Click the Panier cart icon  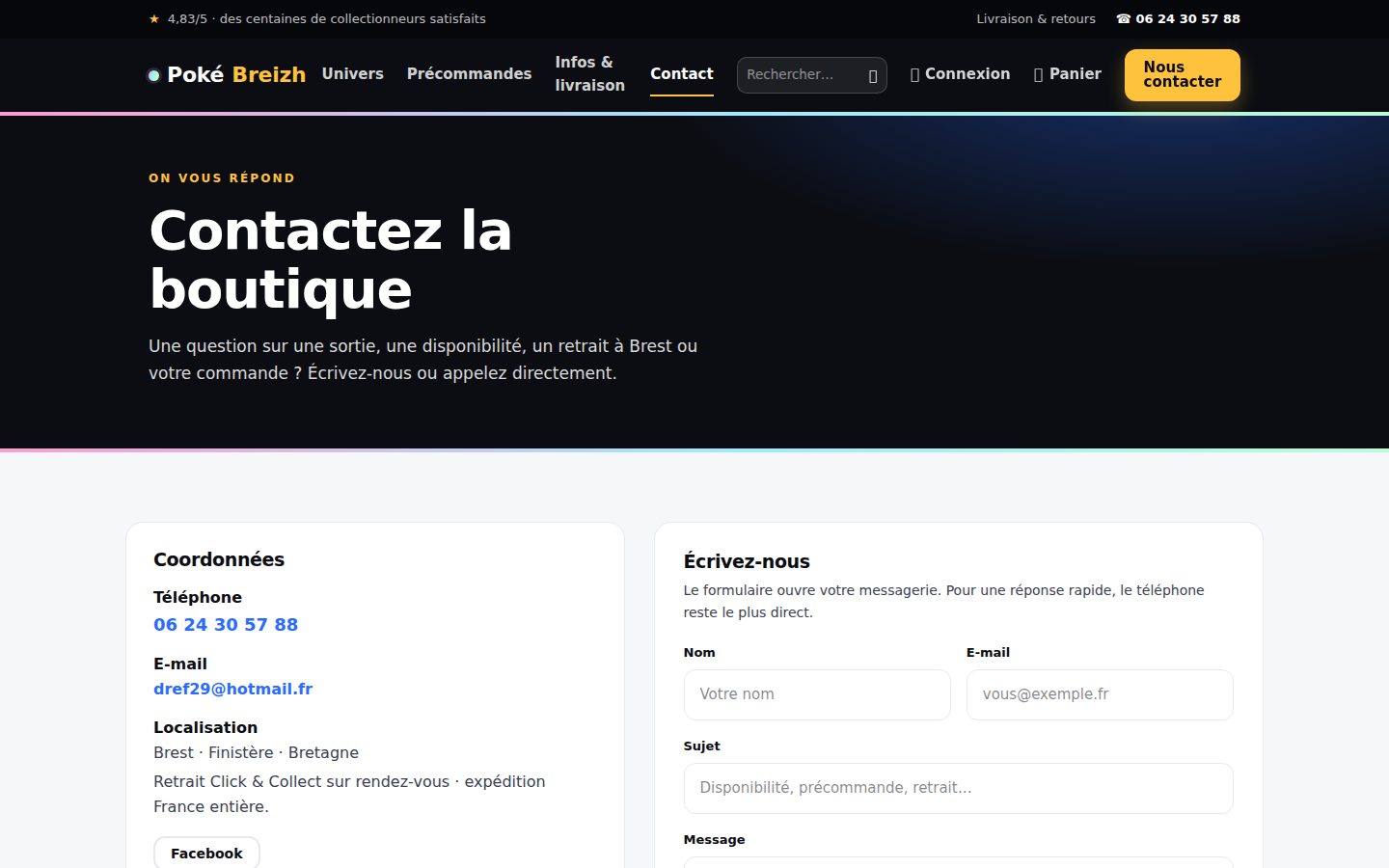(x=1038, y=75)
